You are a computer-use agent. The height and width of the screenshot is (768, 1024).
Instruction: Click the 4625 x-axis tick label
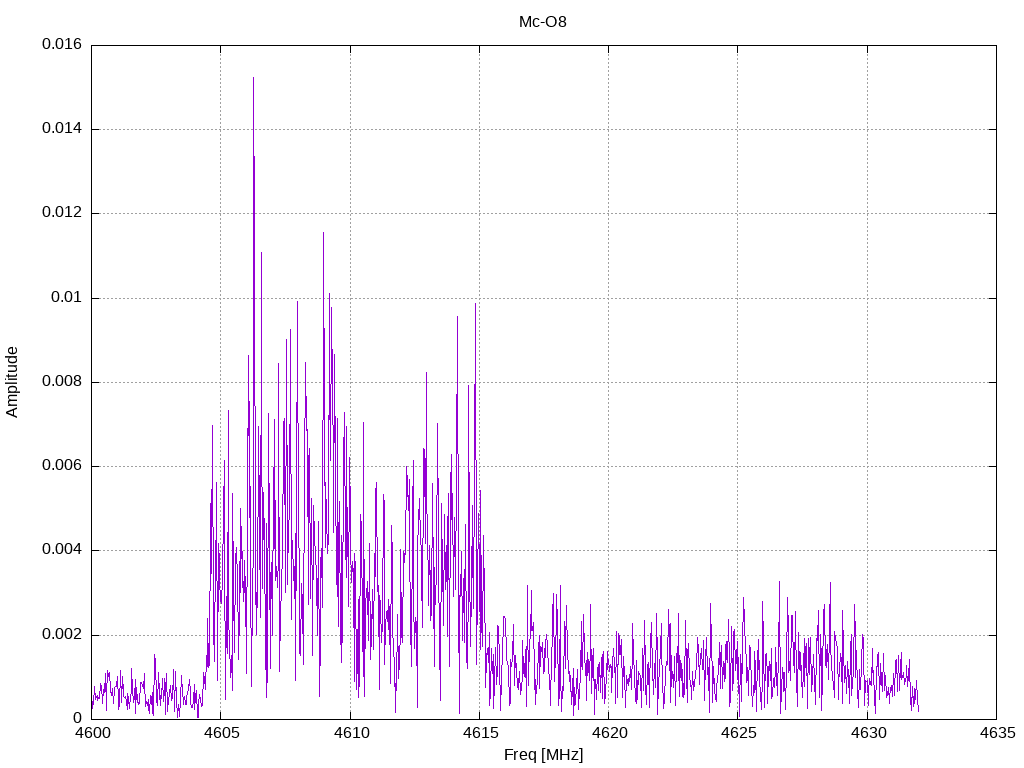pos(737,733)
